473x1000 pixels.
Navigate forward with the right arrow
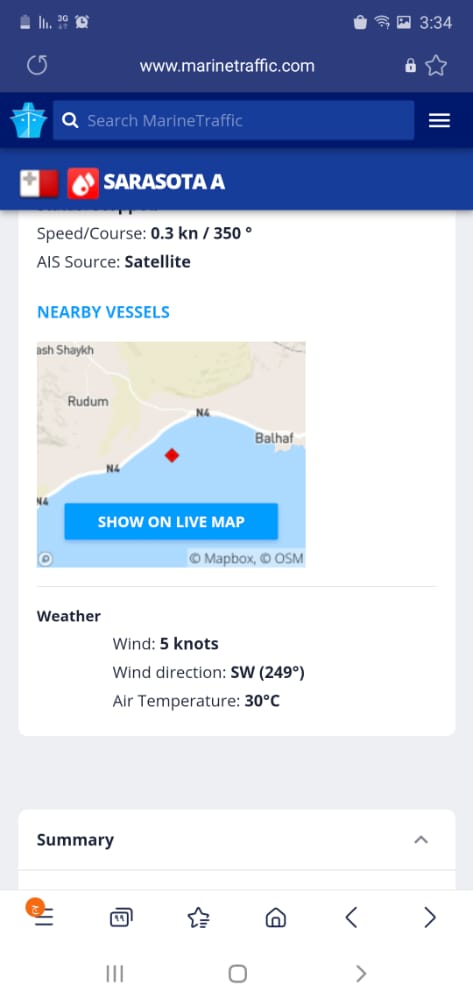pyautogui.click(x=430, y=918)
